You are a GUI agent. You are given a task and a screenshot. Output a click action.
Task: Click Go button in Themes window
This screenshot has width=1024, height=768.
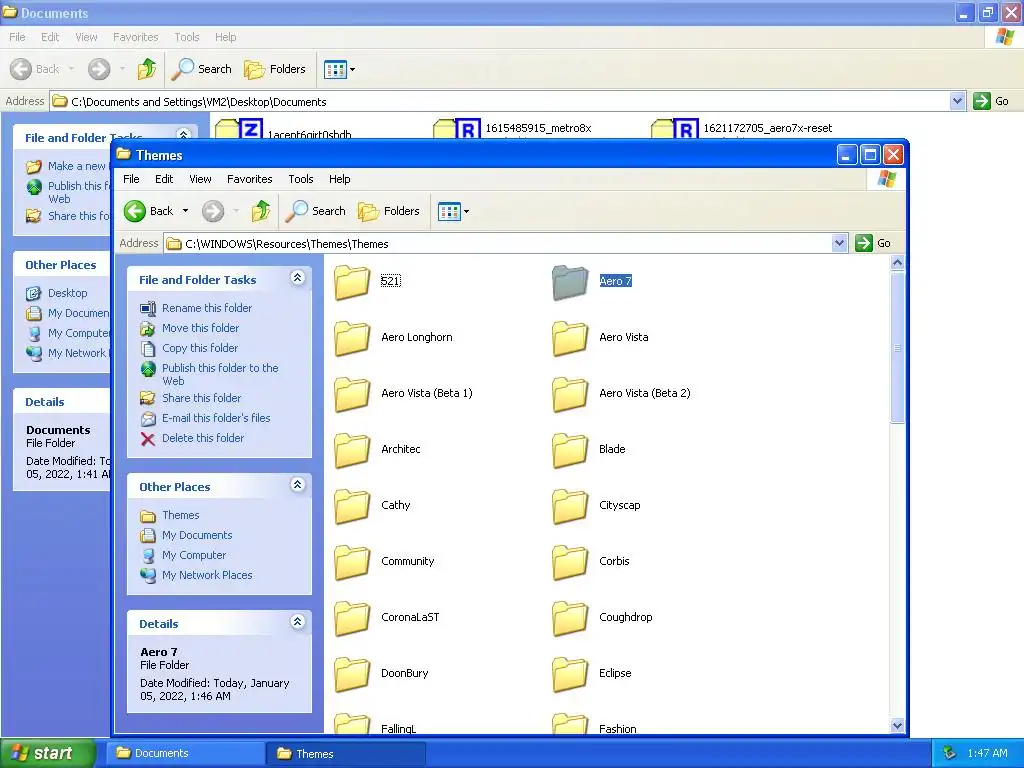873,243
